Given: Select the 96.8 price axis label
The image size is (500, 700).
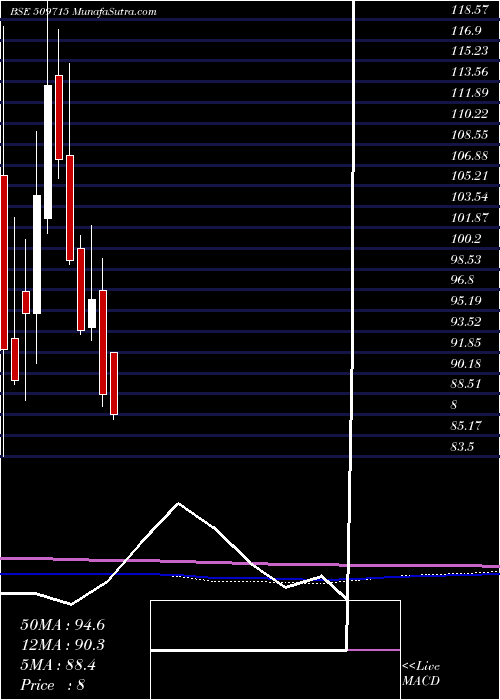Looking at the screenshot, I should click(x=462, y=280).
